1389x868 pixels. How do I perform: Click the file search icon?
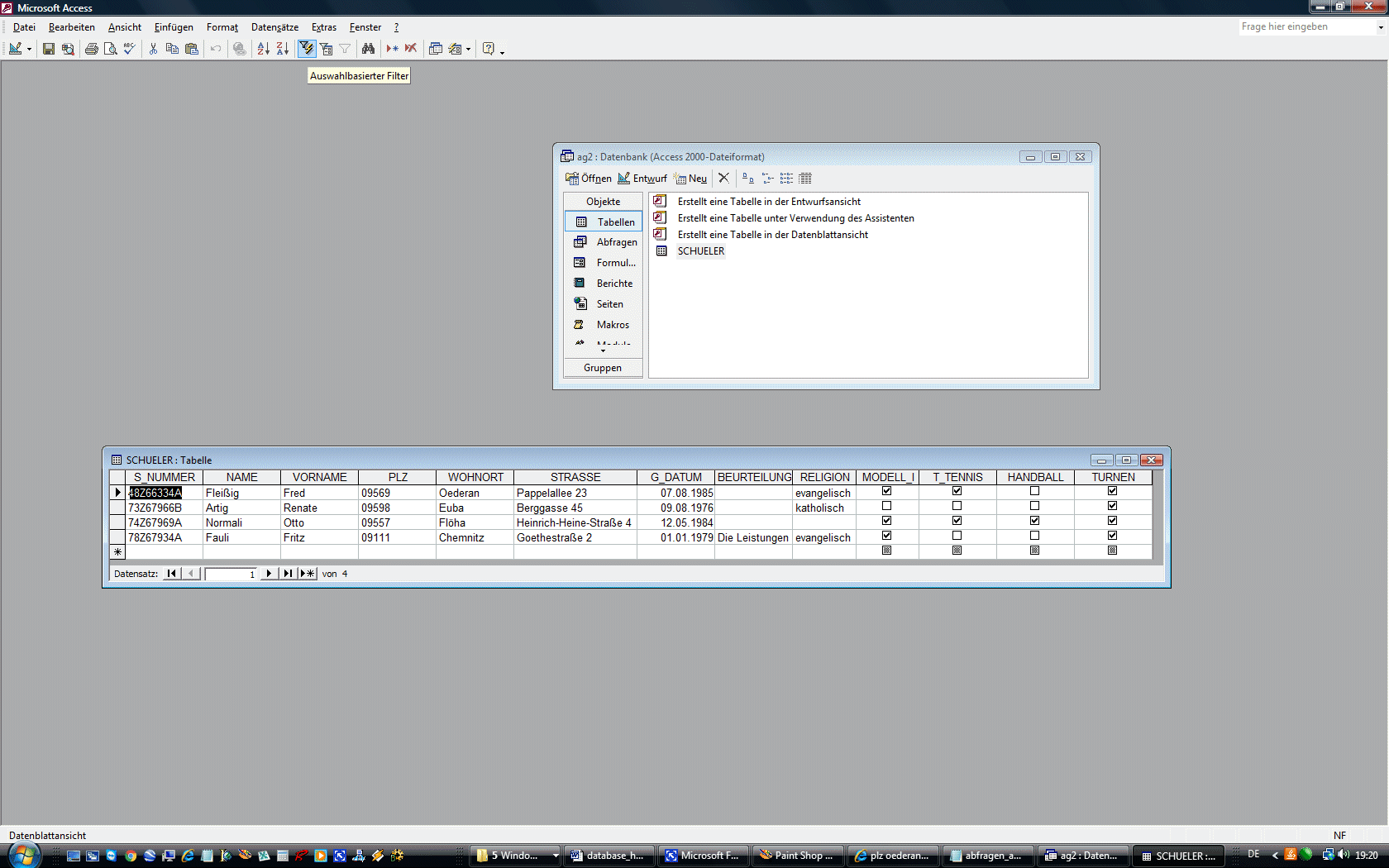coord(68,49)
